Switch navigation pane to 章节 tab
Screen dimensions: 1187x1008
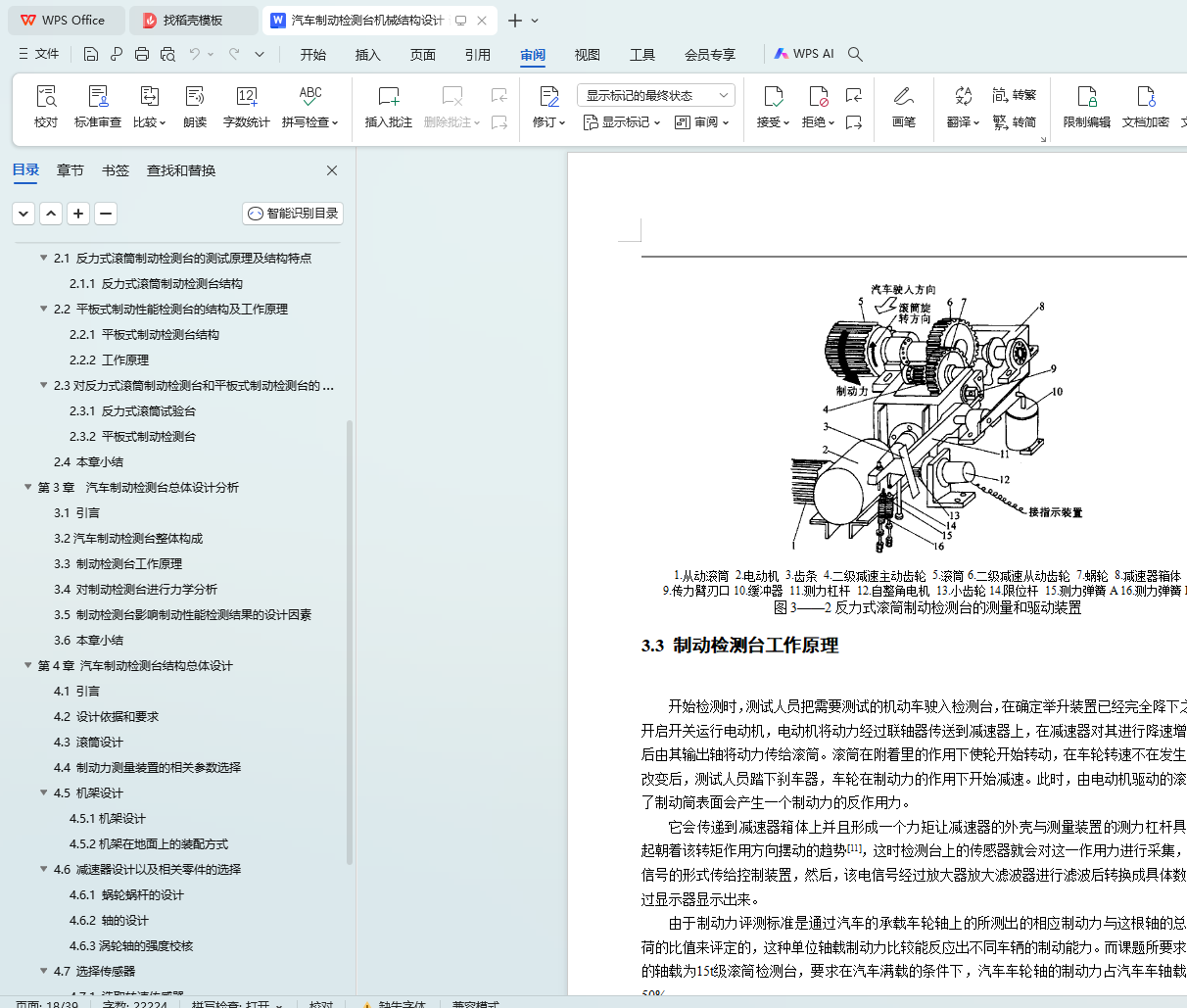pyautogui.click(x=71, y=170)
